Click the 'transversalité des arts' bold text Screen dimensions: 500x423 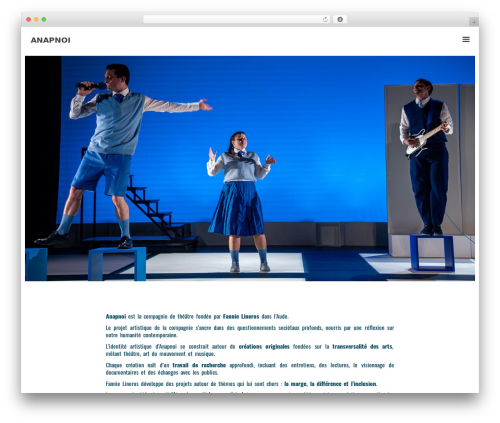tap(363, 346)
